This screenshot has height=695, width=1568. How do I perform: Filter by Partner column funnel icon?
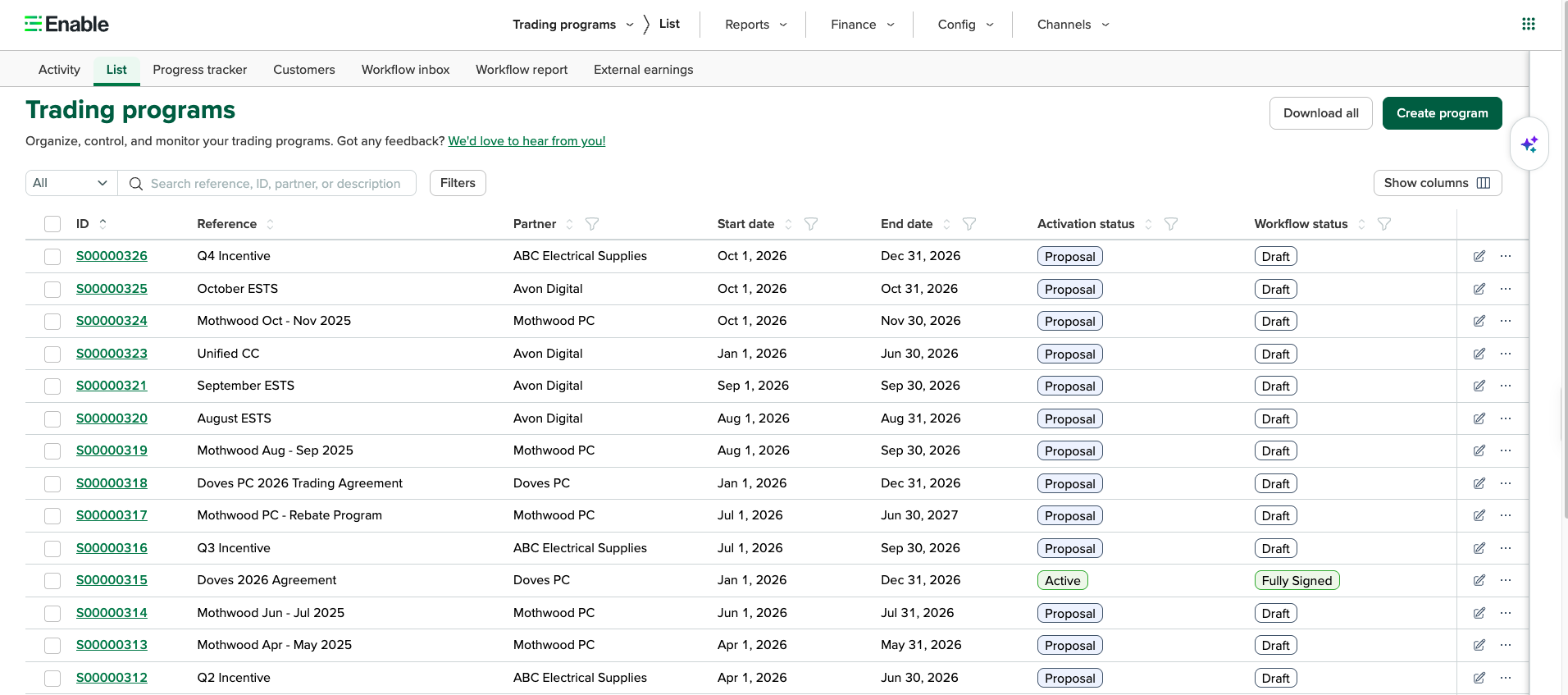(592, 224)
